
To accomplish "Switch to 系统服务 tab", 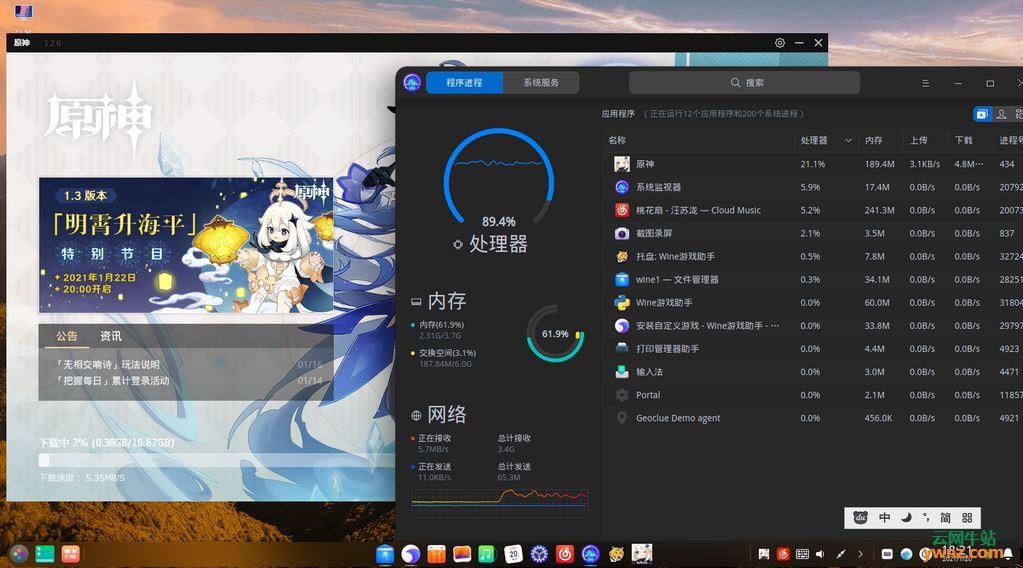I will click(541, 83).
